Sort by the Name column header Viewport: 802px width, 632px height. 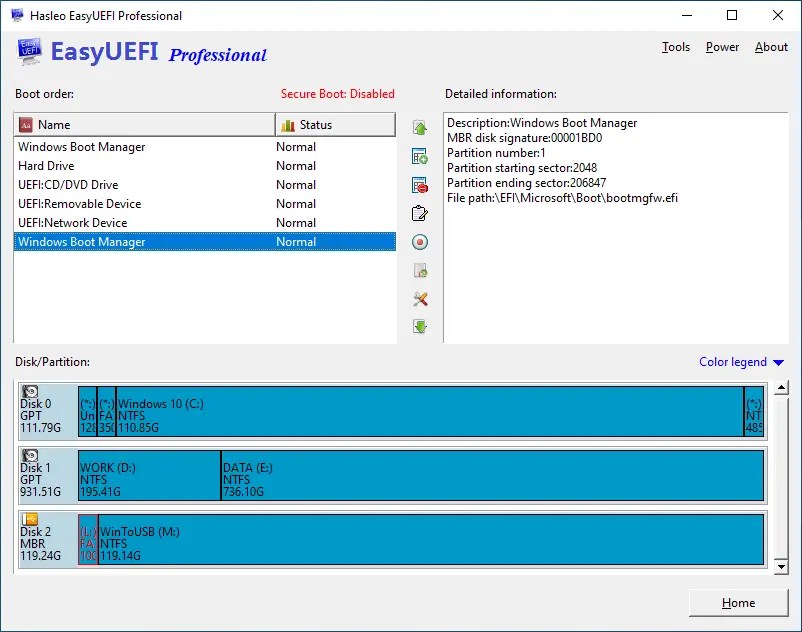tap(144, 125)
